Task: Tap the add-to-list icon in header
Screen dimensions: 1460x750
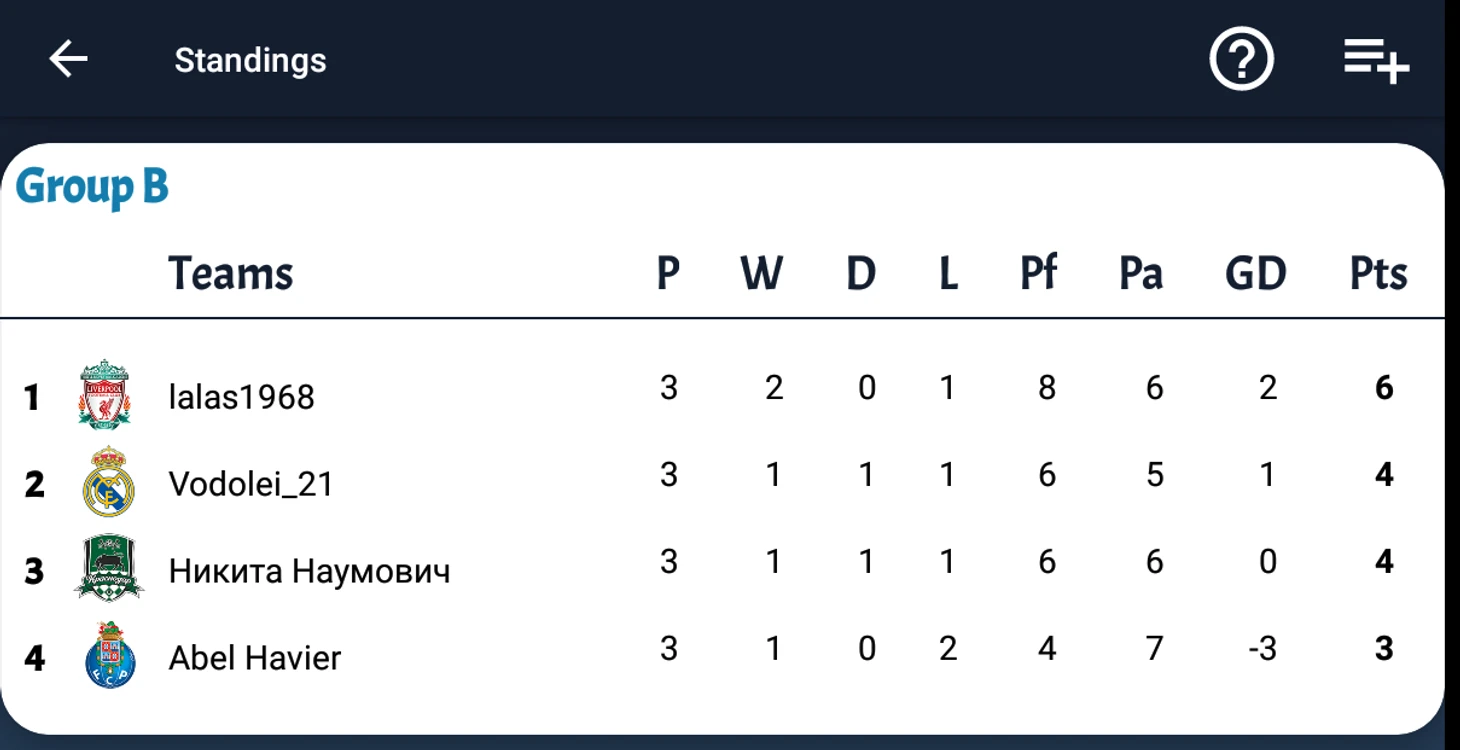Action: click(x=1376, y=60)
